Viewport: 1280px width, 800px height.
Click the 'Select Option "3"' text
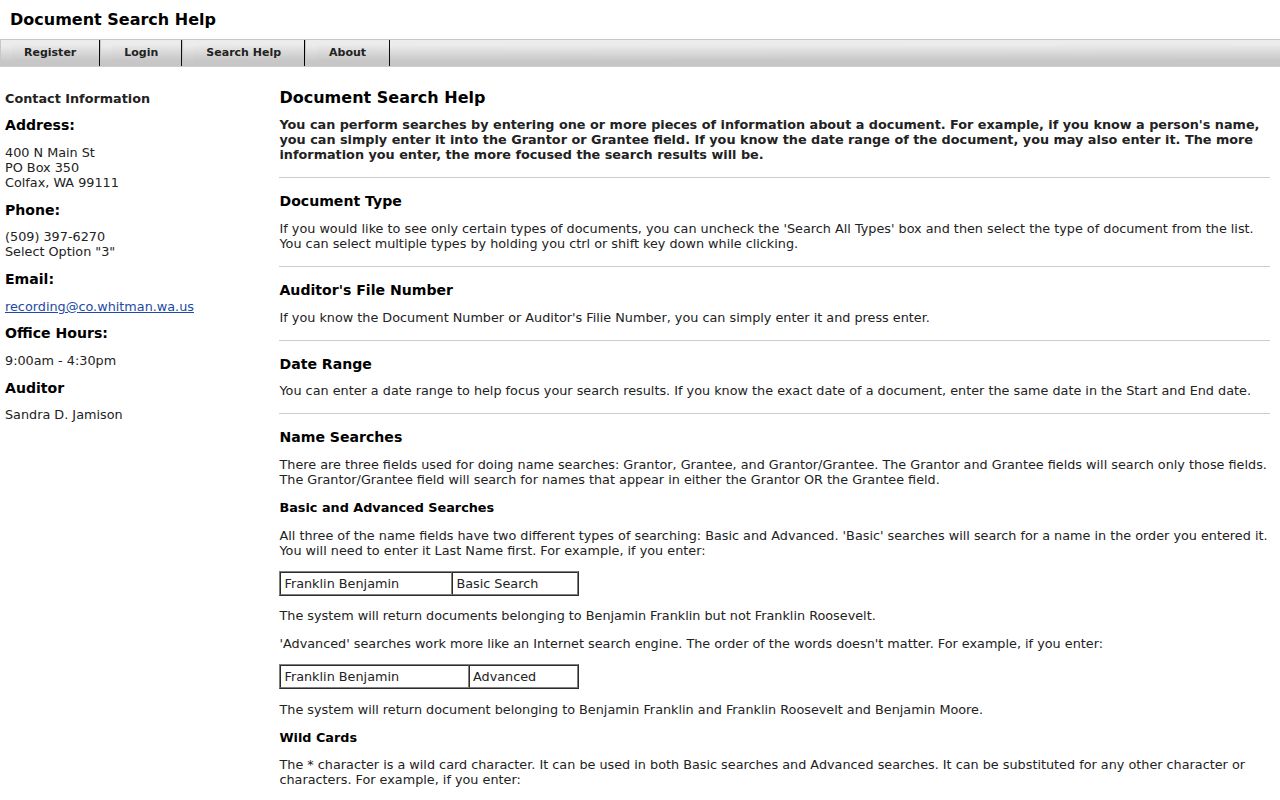coord(60,252)
